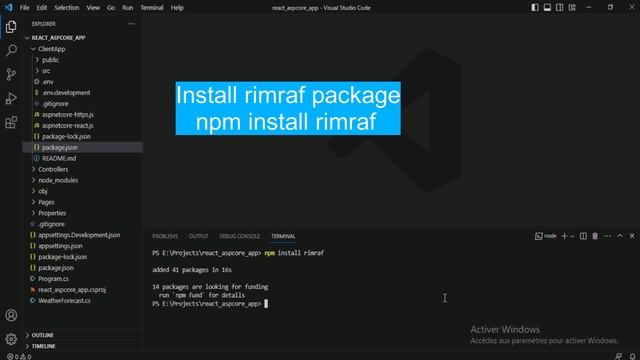
Task: Expand the src folder
Action: point(82,71)
